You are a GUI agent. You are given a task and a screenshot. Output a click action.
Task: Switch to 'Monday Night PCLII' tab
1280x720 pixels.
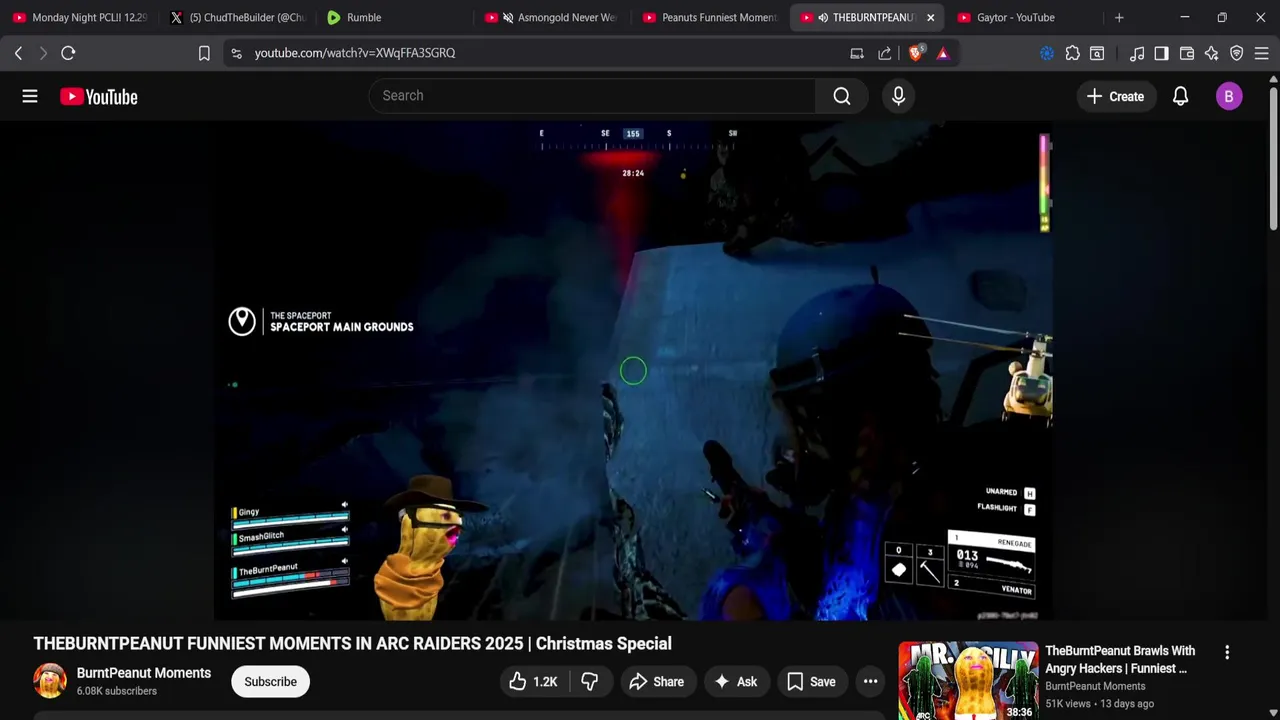tap(80, 17)
